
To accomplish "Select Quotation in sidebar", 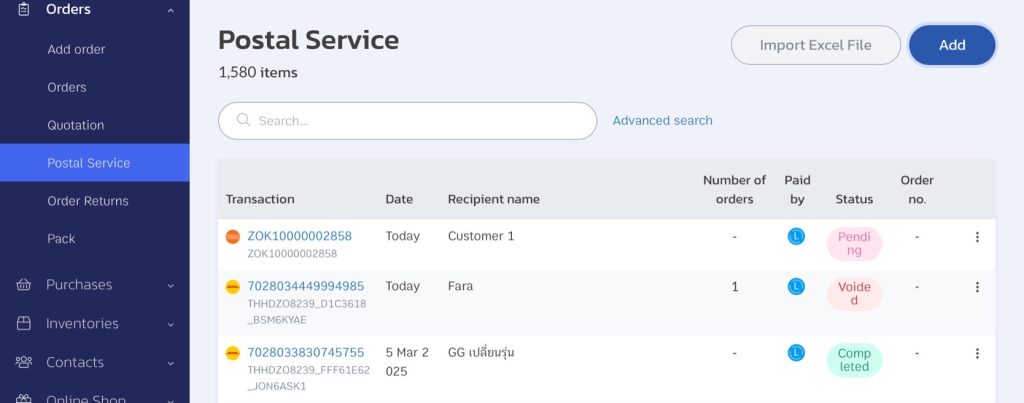I will coord(76,125).
